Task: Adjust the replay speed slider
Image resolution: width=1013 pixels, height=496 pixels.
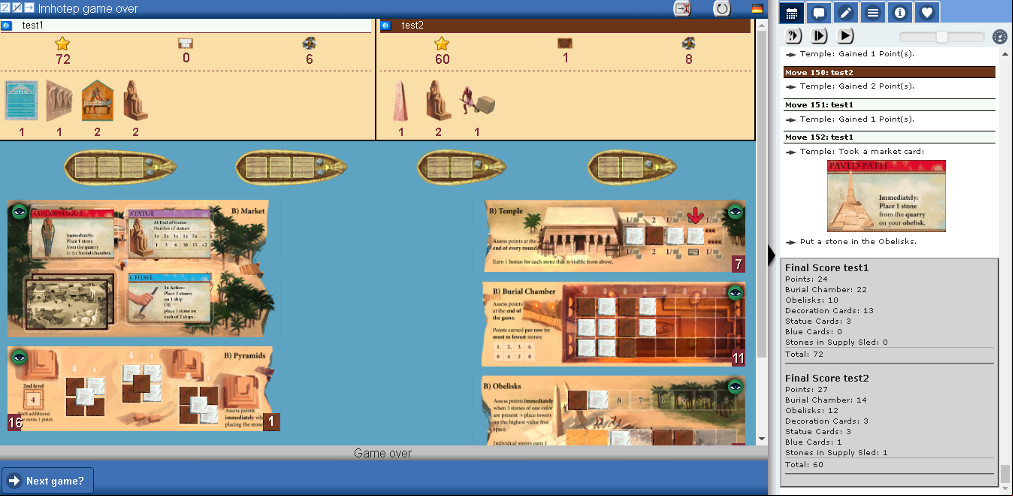Action: coord(942,37)
